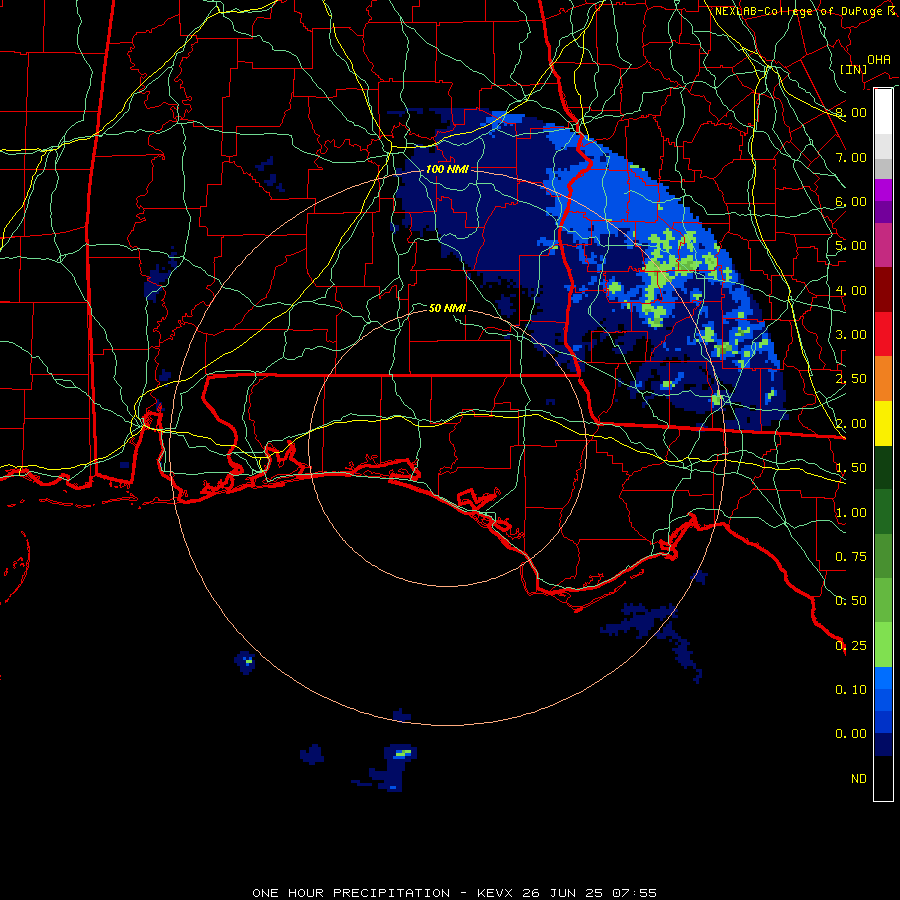Viewport: 900px width, 900px height.
Task: Click the "1.00" legend value
Action: (851, 513)
